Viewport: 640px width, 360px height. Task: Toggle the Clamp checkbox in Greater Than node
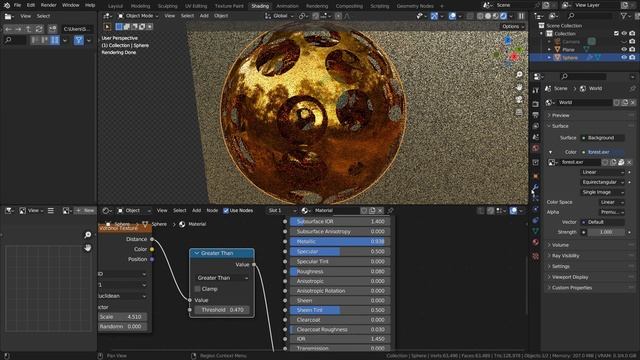coord(198,289)
